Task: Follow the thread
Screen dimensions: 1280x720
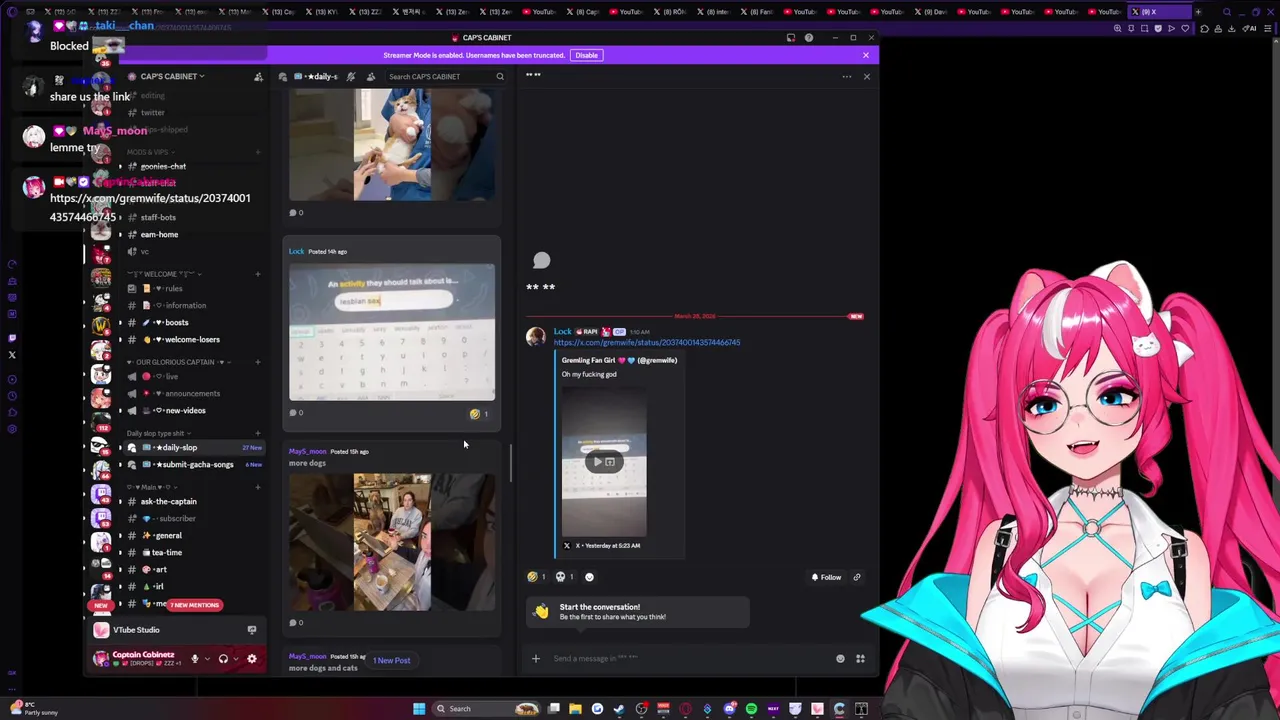Action: (x=826, y=577)
